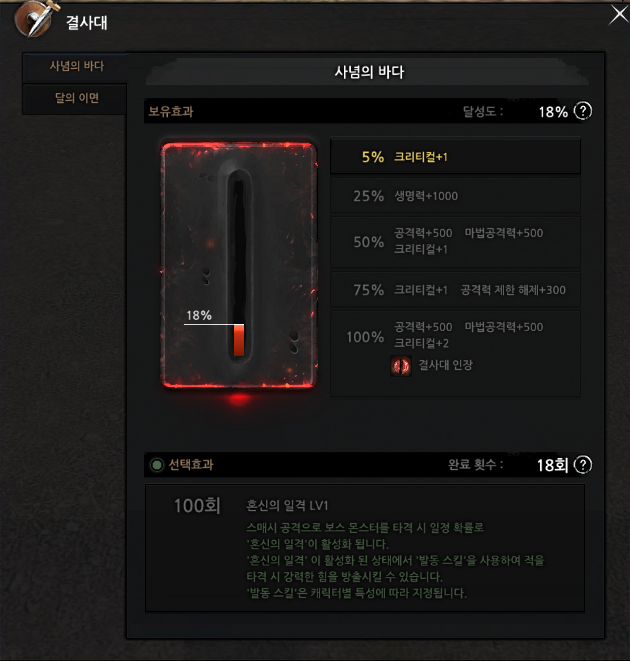Image resolution: width=630 pixels, height=661 pixels.
Task: Open the 달성도 help question mark
Action: (x=583, y=111)
